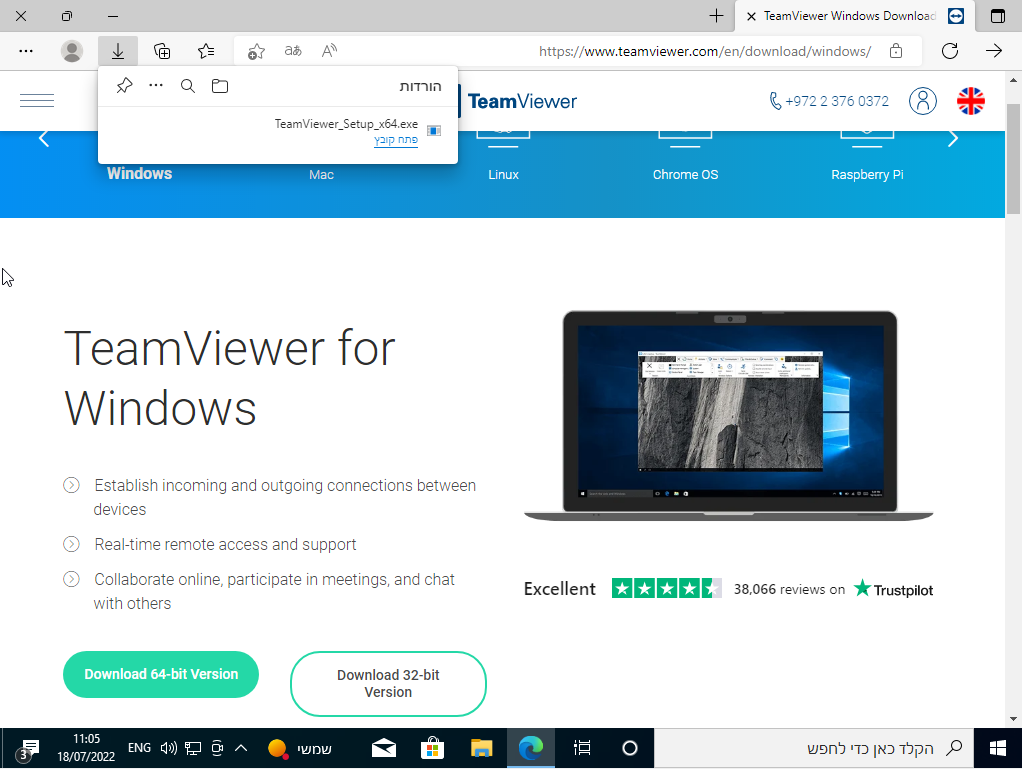
Task: Open Microsoft Store from taskbar
Action: click(x=433, y=748)
